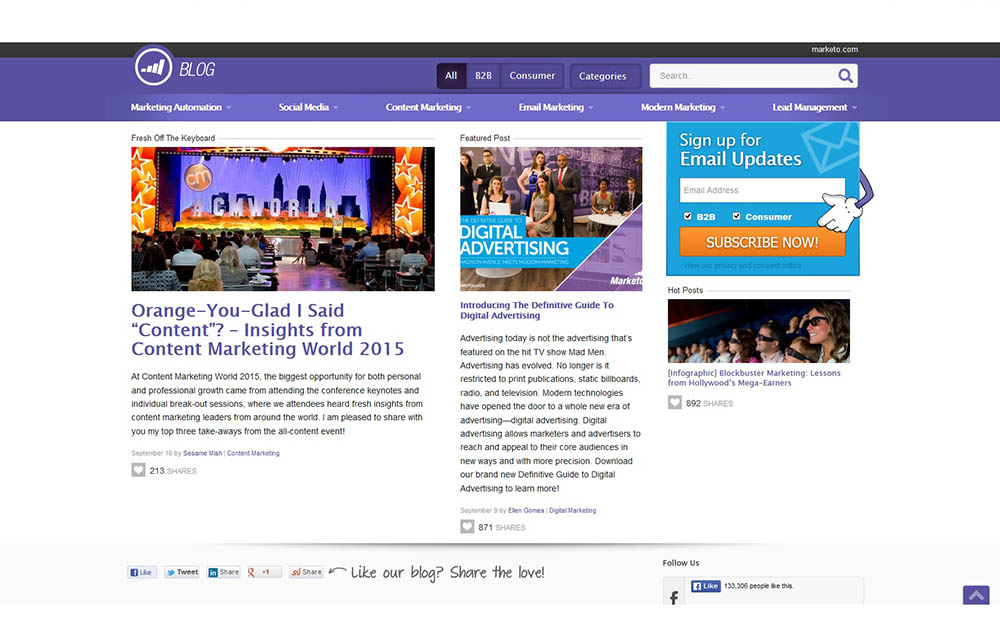Expand the Marketing Automation menu
1000x625 pixels.
[x=180, y=107]
